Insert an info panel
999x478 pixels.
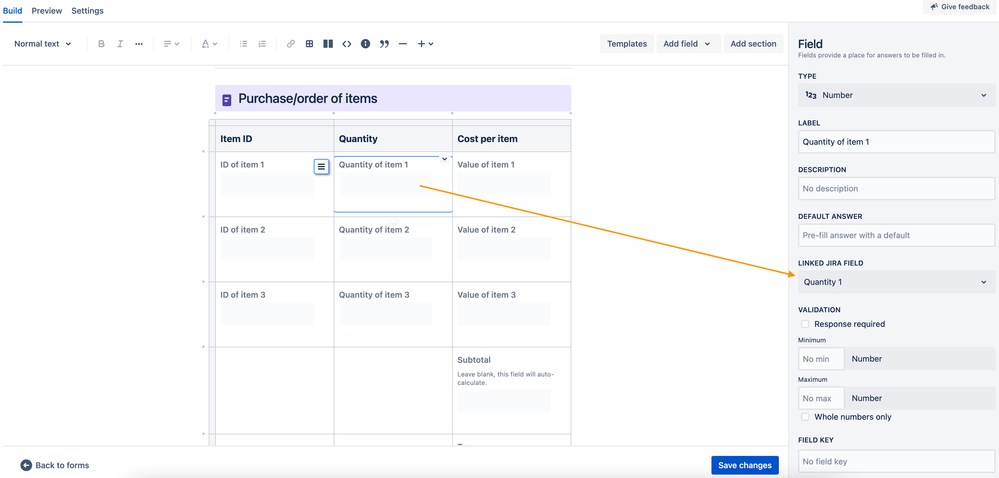365,44
